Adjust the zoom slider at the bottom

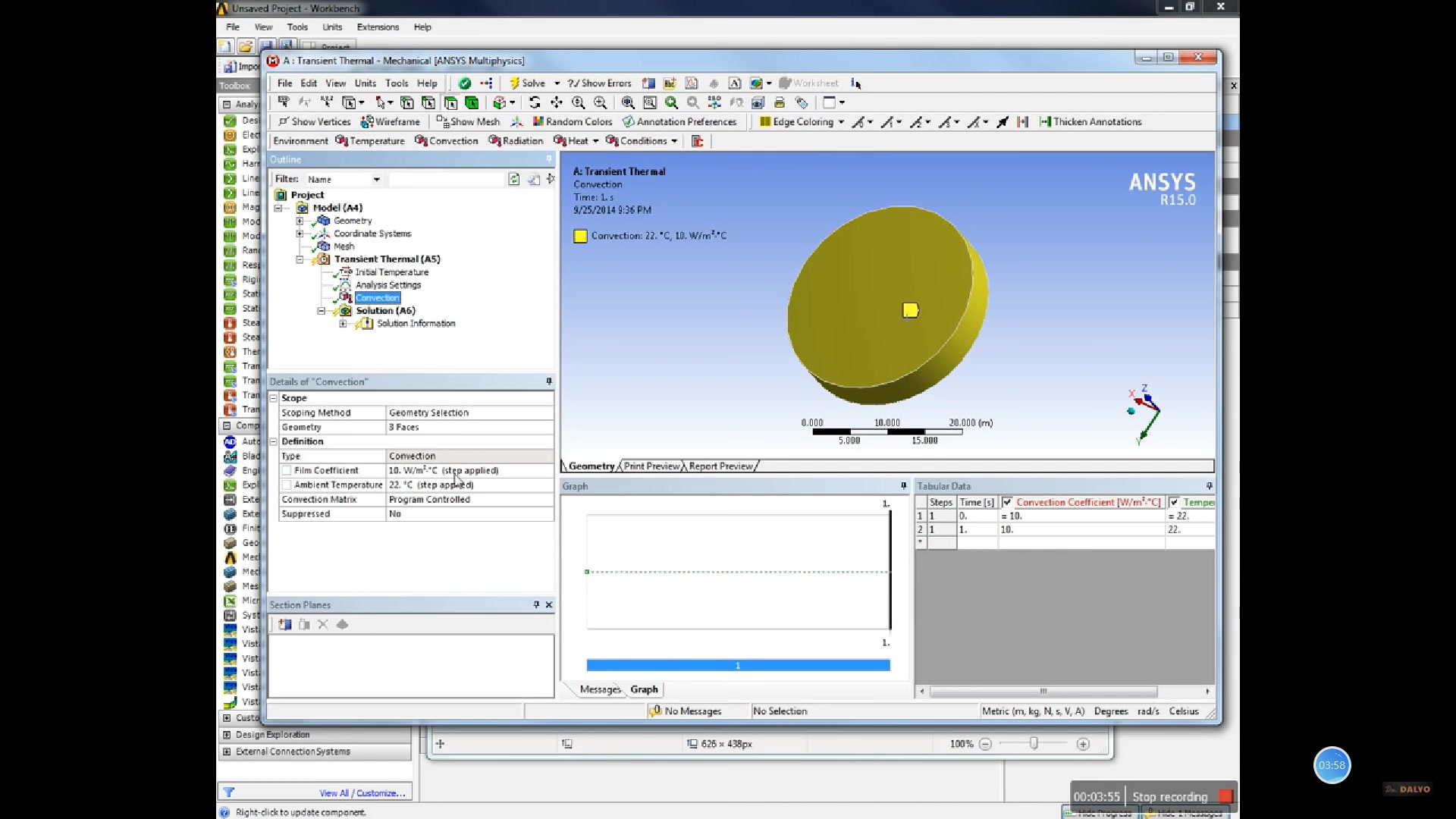click(x=1034, y=744)
